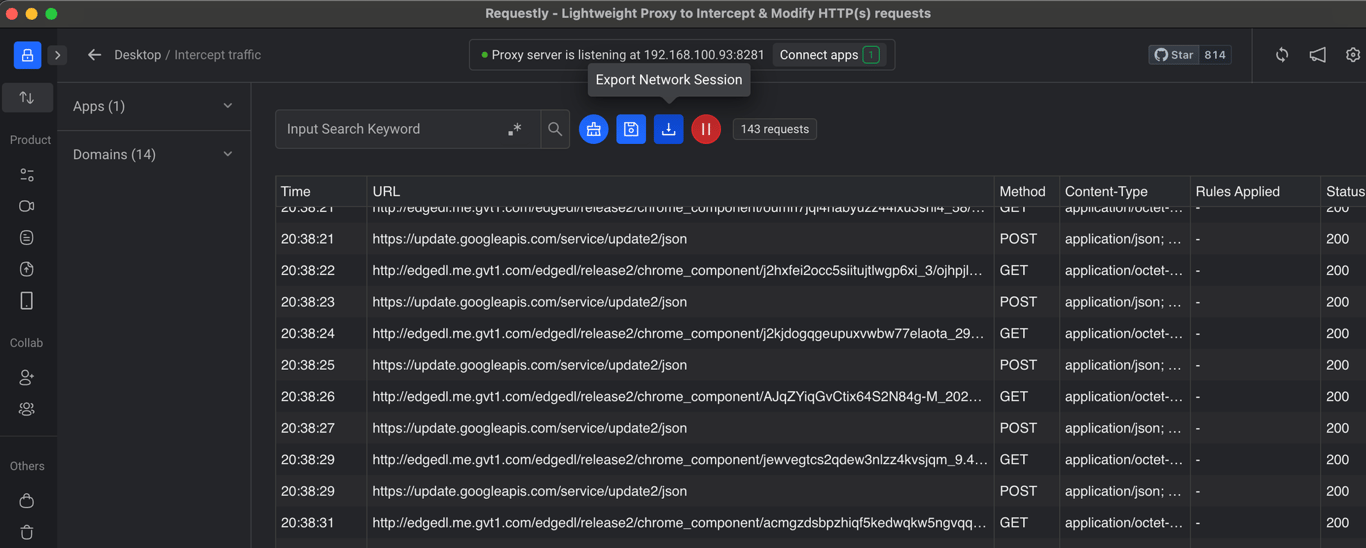Sort by the URL column header

click(680, 191)
